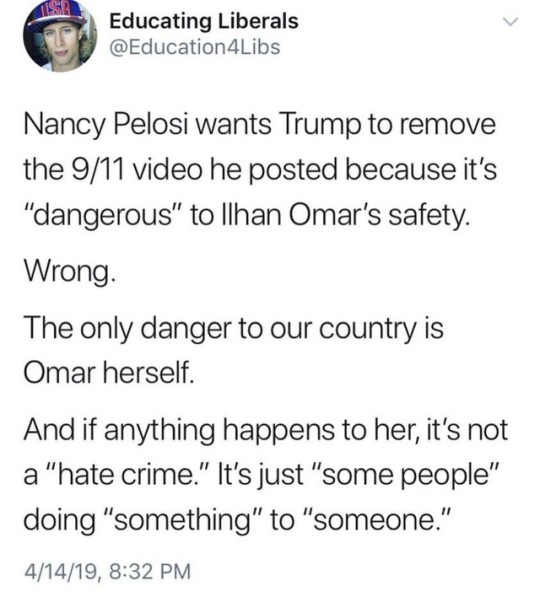
Task: Select the line "Omar herself."
Action: tap(109, 373)
